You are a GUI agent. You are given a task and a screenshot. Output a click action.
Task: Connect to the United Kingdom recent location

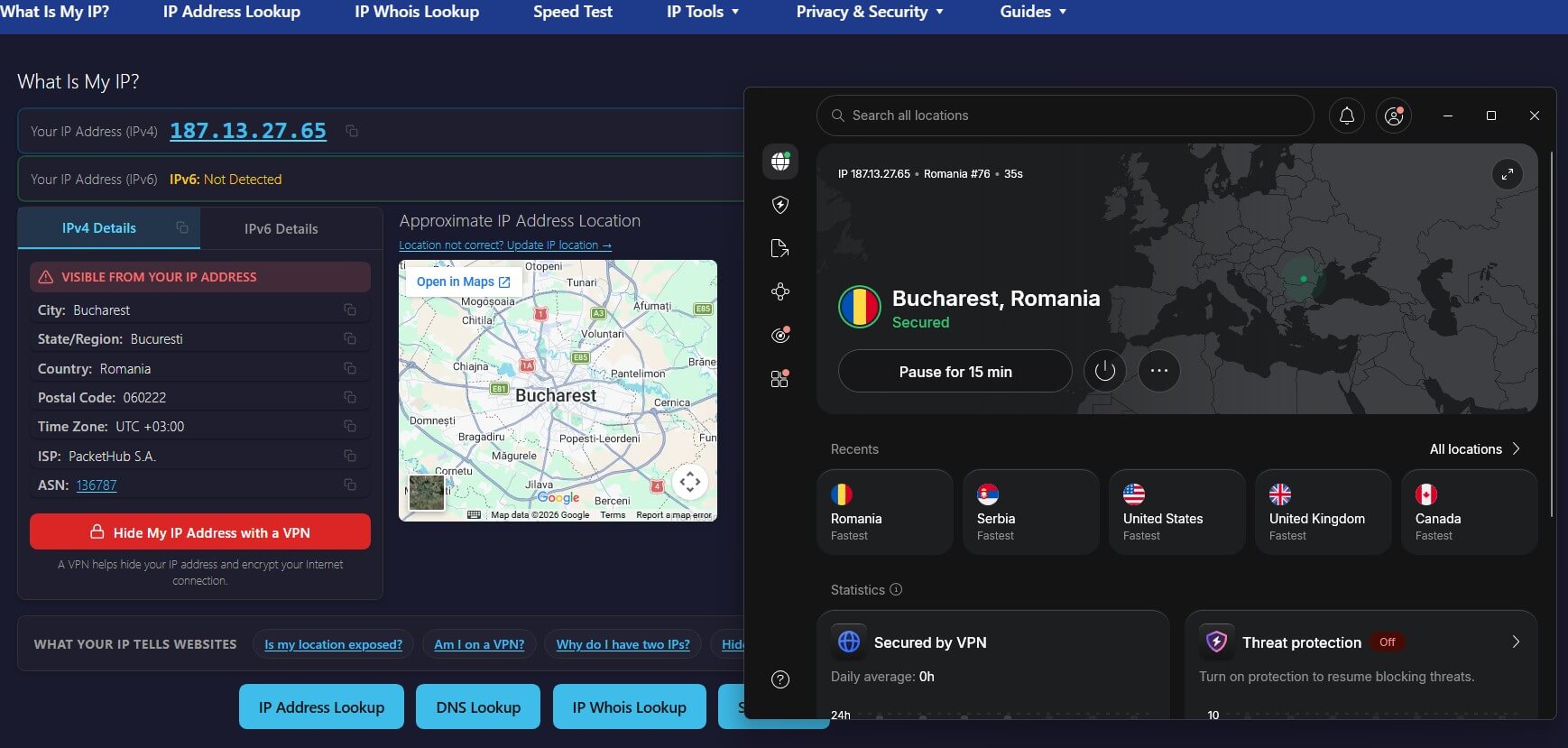(1324, 512)
